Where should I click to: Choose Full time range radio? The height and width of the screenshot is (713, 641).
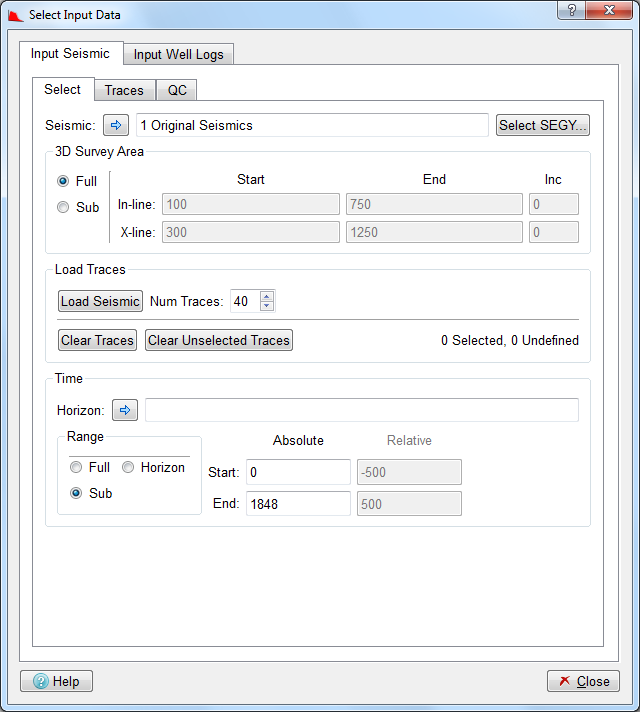pyautogui.click(x=76, y=467)
